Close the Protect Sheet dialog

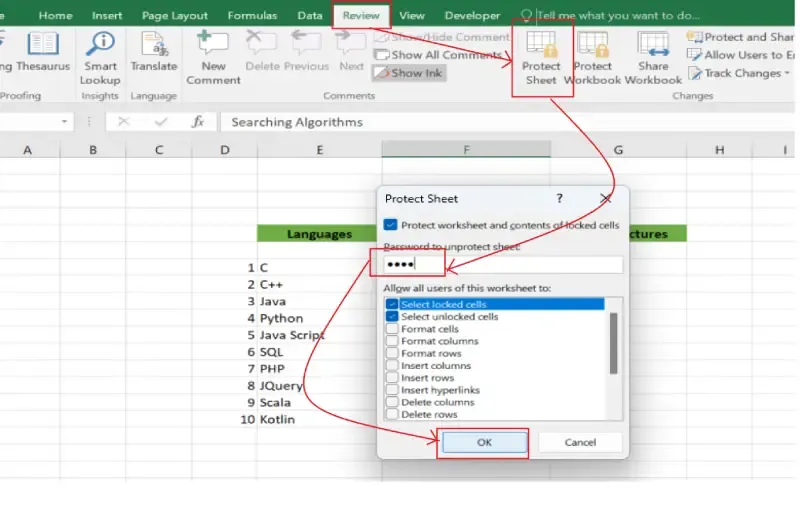click(x=606, y=198)
